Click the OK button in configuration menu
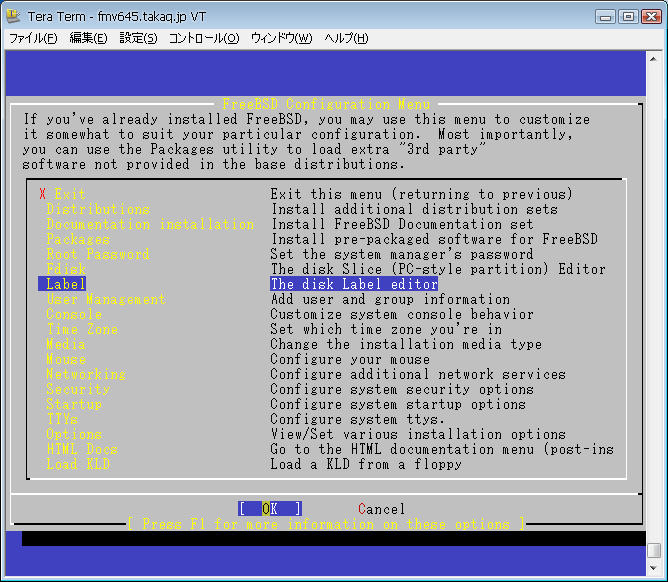This screenshot has width=668, height=582. point(270,508)
